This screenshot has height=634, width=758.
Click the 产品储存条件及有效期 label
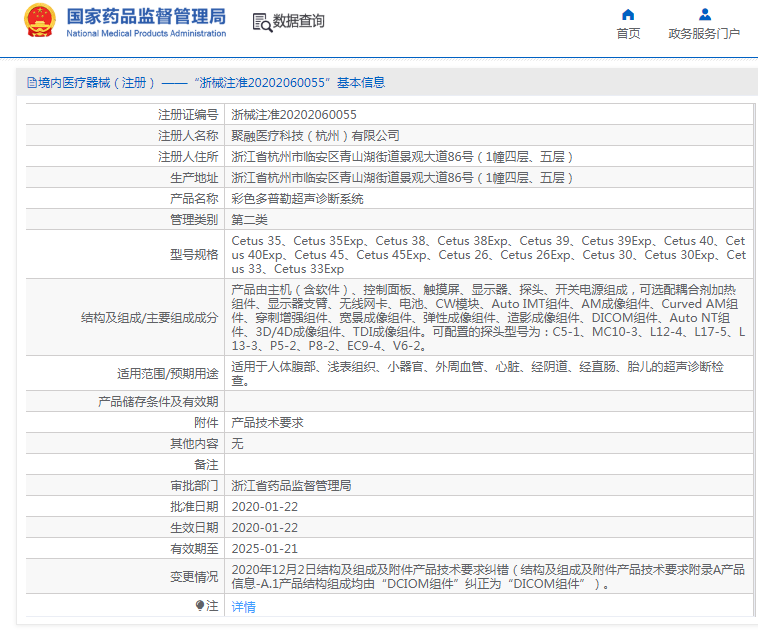[x=158, y=401]
